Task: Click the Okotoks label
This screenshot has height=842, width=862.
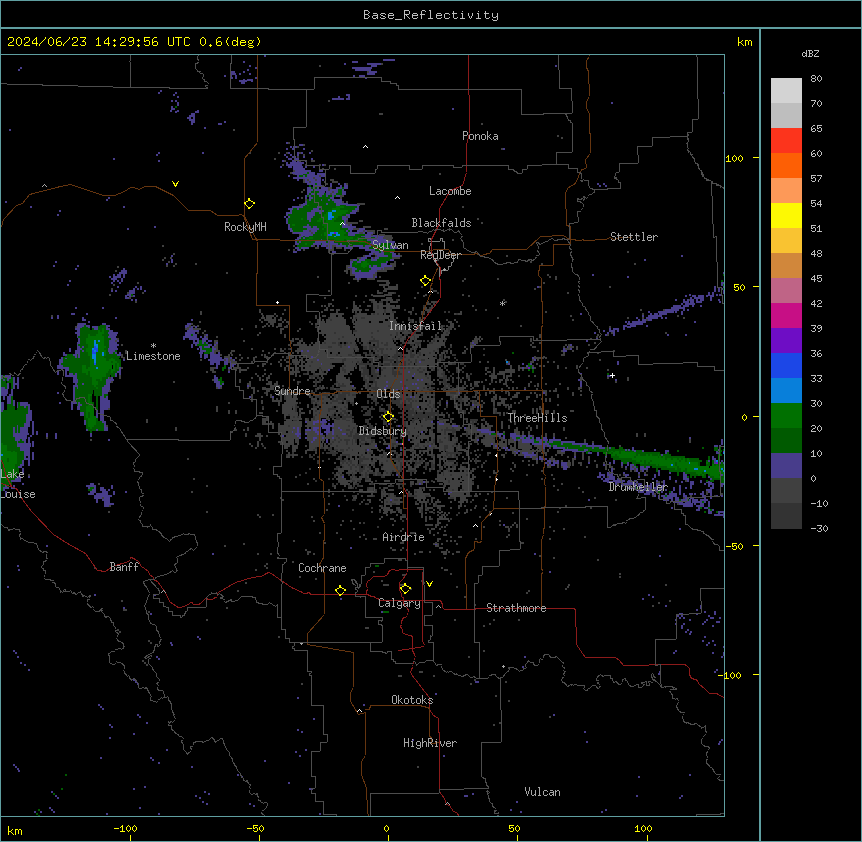Action: point(412,700)
